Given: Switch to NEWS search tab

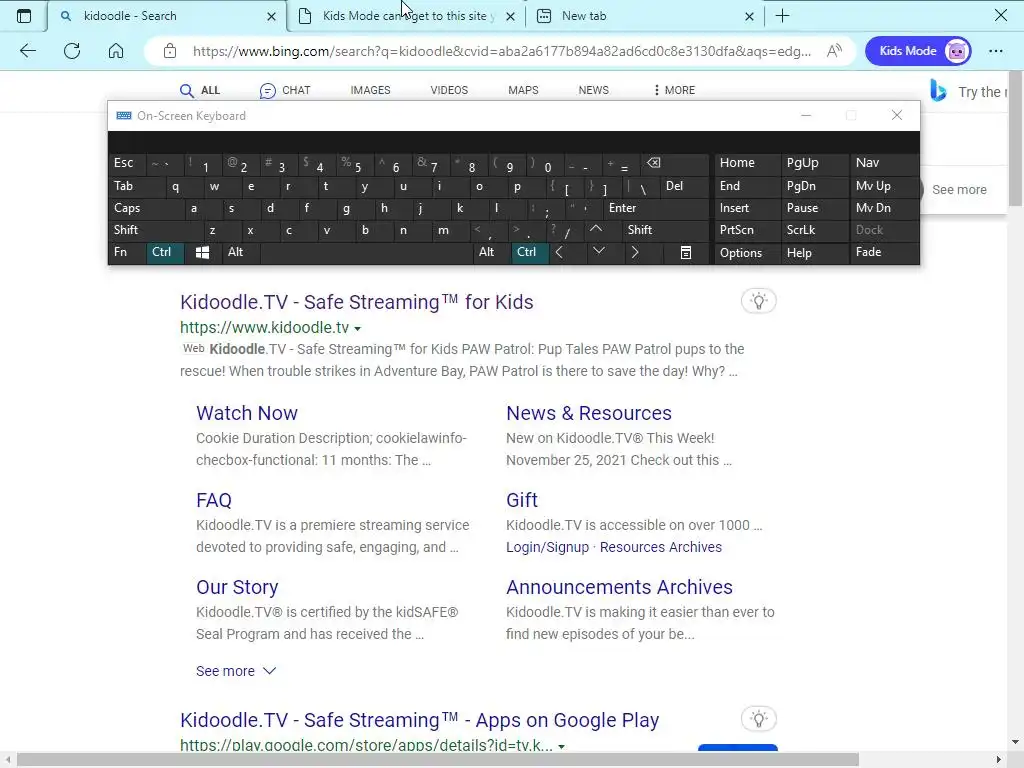Looking at the screenshot, I should click(x=593, y=90).
